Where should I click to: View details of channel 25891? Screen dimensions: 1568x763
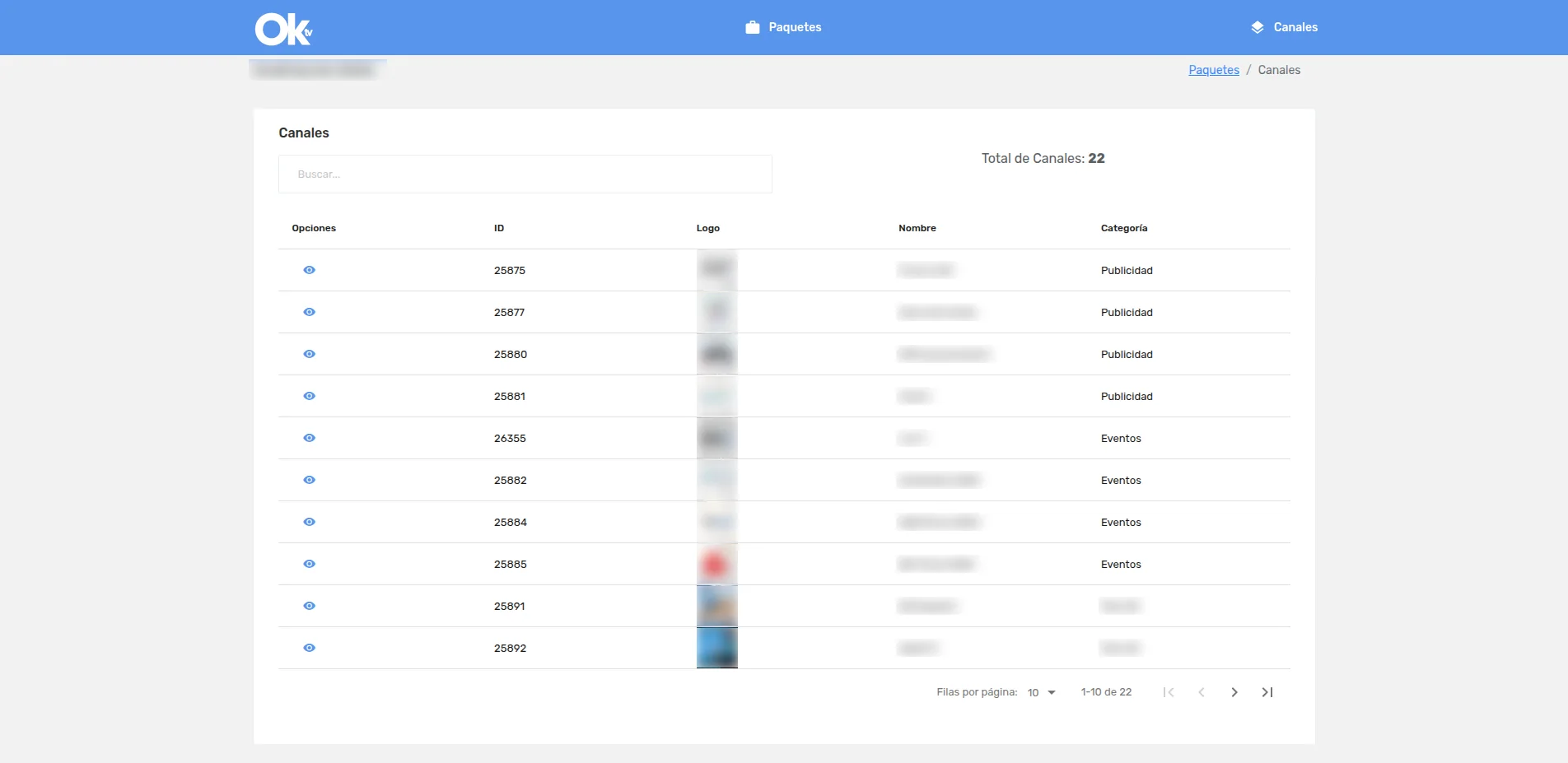[309, 606]
